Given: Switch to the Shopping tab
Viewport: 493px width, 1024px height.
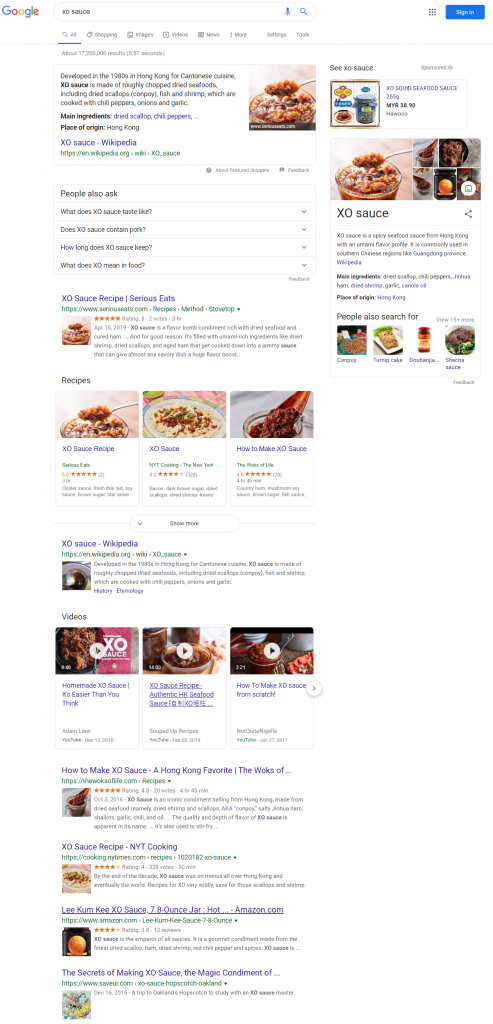Looking at the screenshot, I should click(102, 35).
